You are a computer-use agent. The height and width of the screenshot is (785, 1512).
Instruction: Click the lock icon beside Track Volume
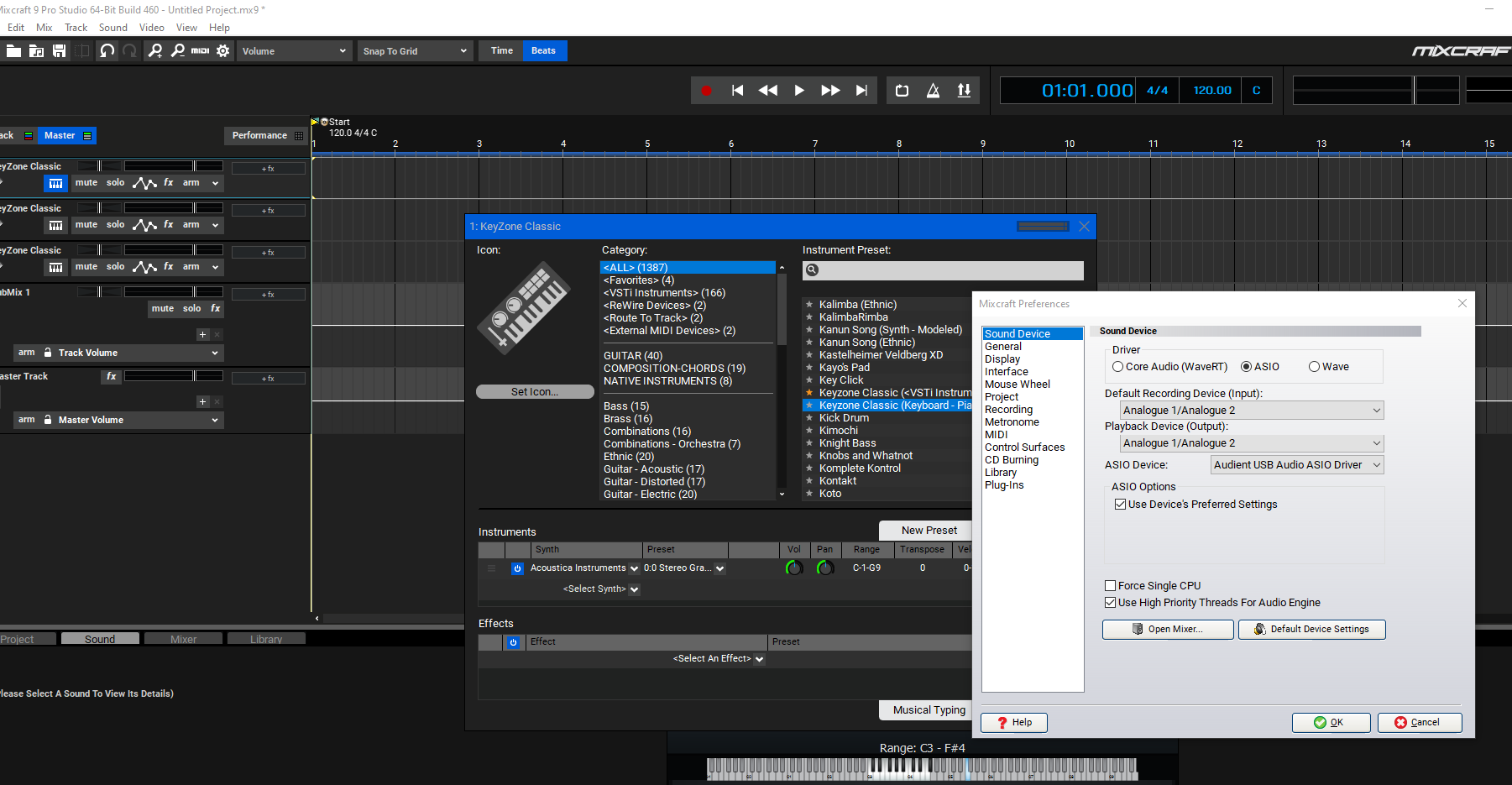(48, 353)
